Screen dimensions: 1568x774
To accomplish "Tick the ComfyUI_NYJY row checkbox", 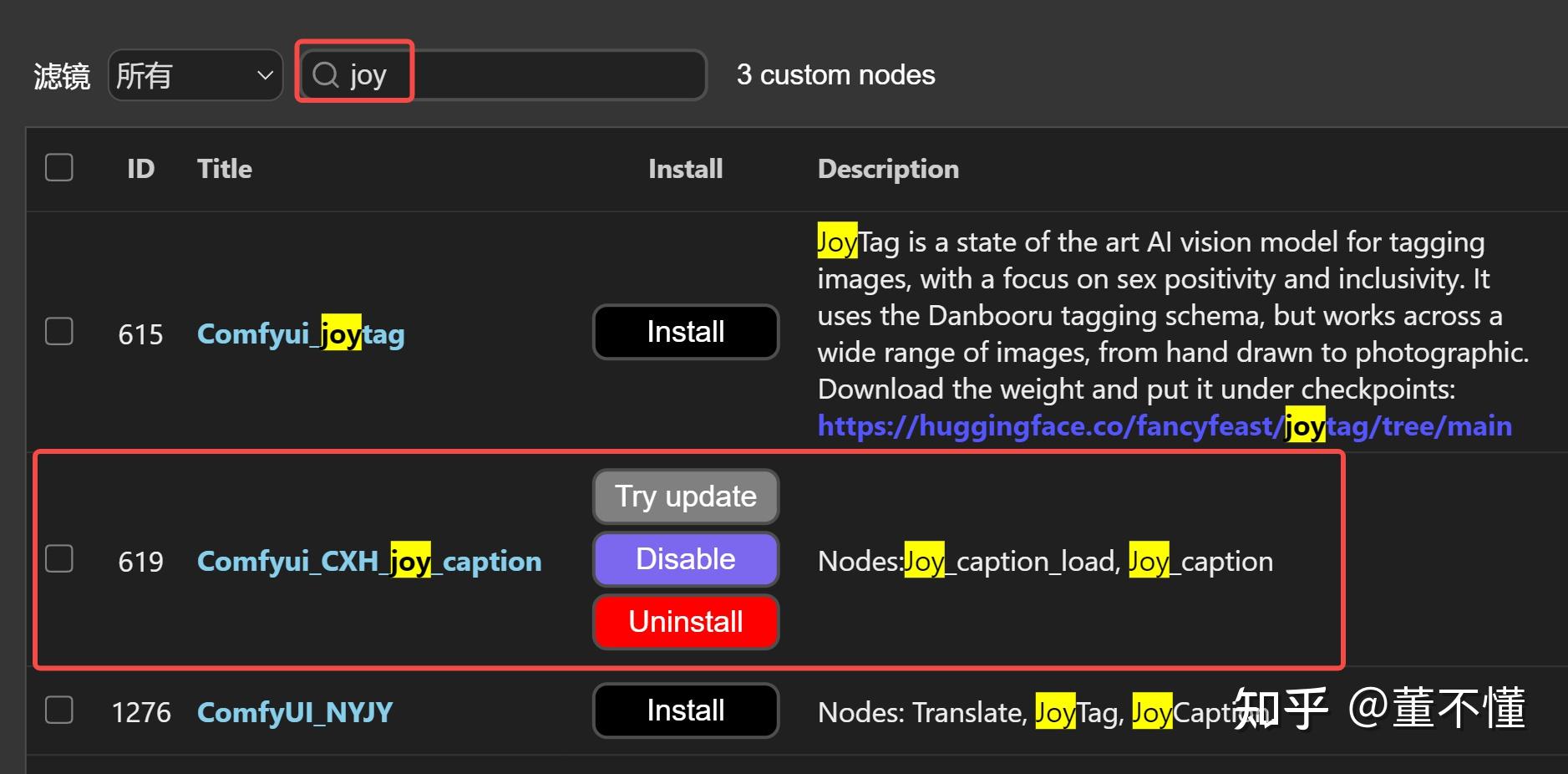I will 59,710.
